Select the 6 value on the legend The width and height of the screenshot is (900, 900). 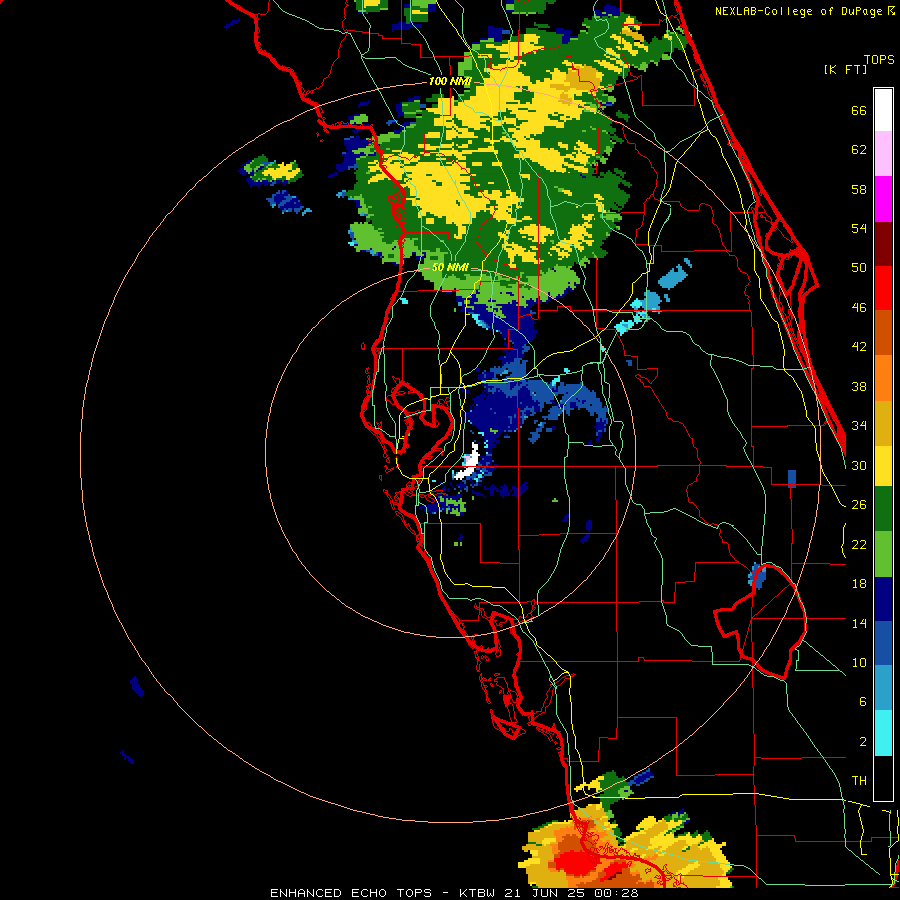(x=863, y=702)
